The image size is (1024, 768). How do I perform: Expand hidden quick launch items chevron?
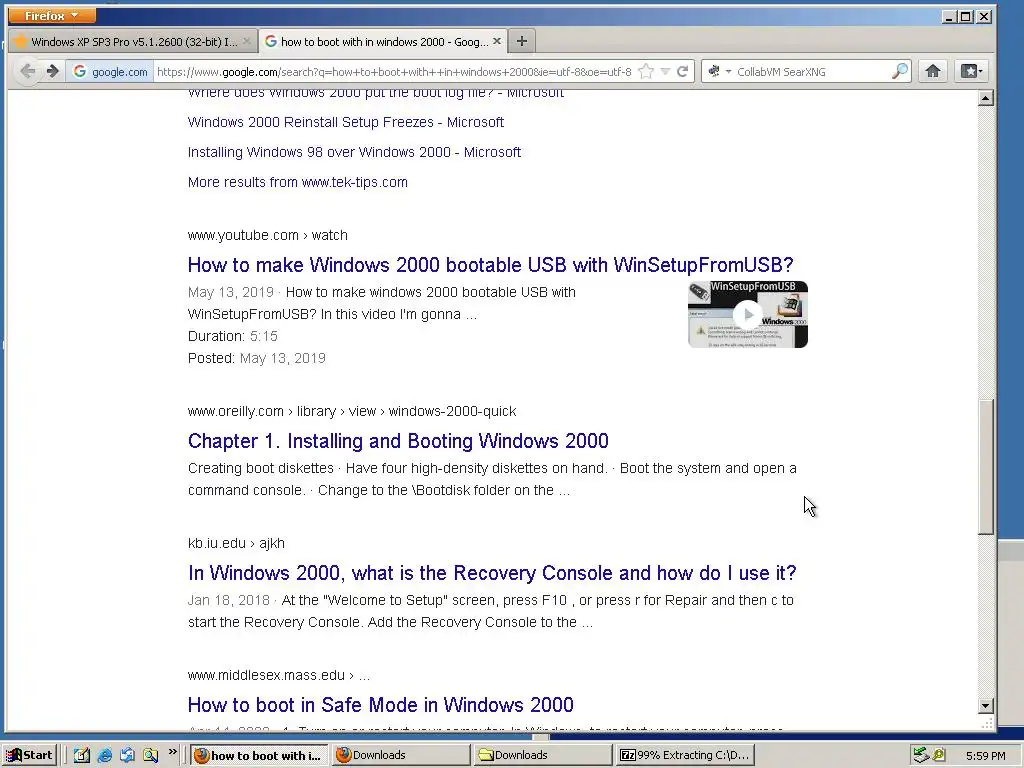click(x=172, y=752)
